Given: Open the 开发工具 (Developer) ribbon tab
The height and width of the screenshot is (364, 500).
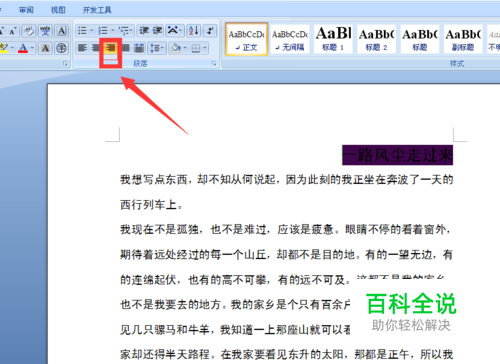Looking at the screenshot, I should 97,10.
